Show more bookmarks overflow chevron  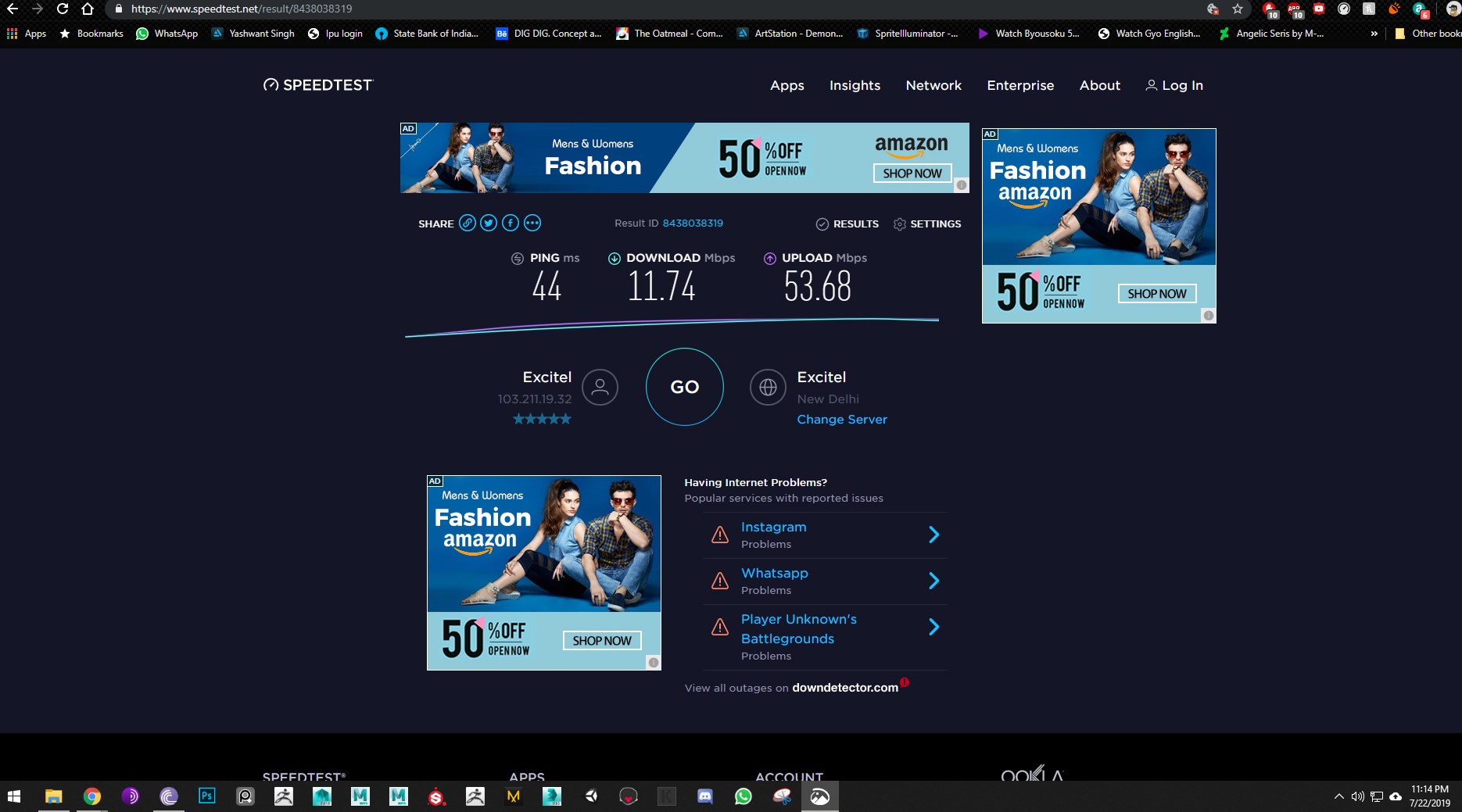coord(1374,34)
